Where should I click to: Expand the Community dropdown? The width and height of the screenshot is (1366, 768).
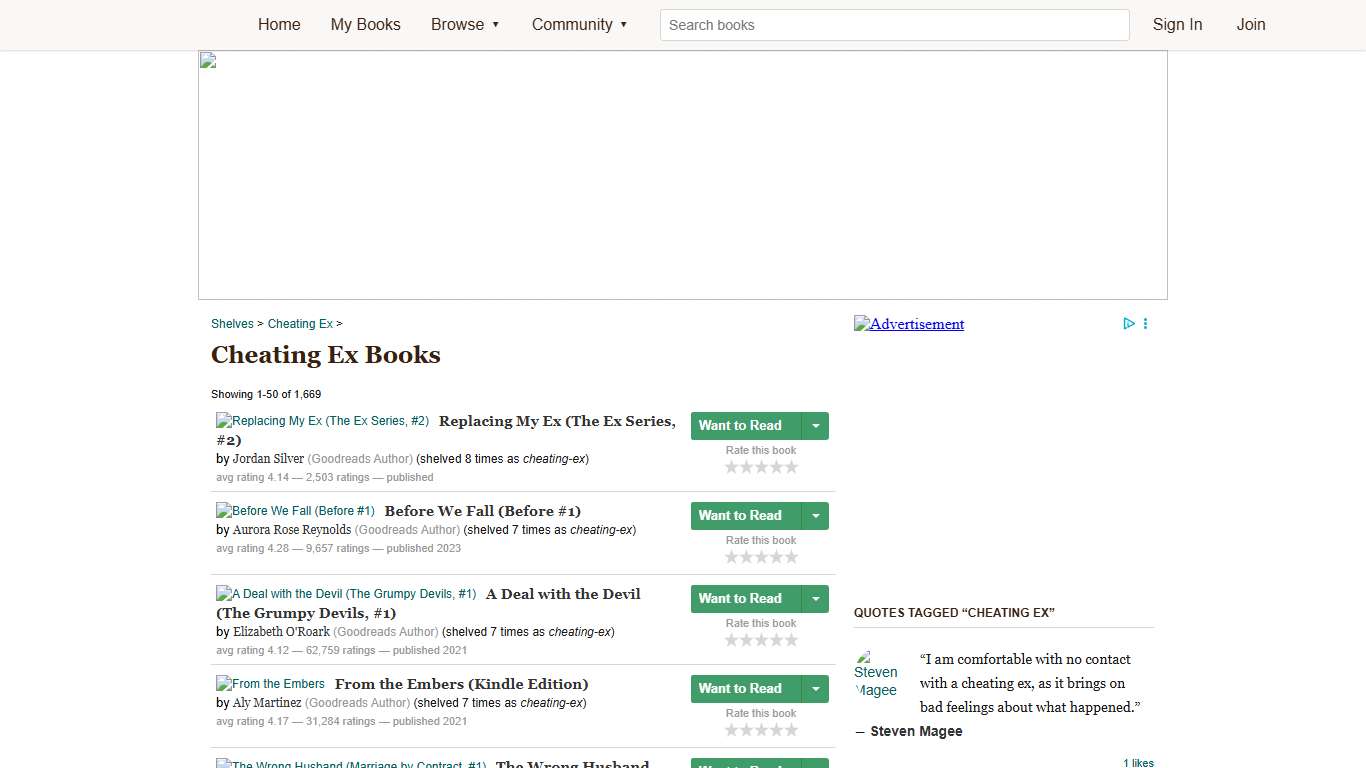coord(580,24)
